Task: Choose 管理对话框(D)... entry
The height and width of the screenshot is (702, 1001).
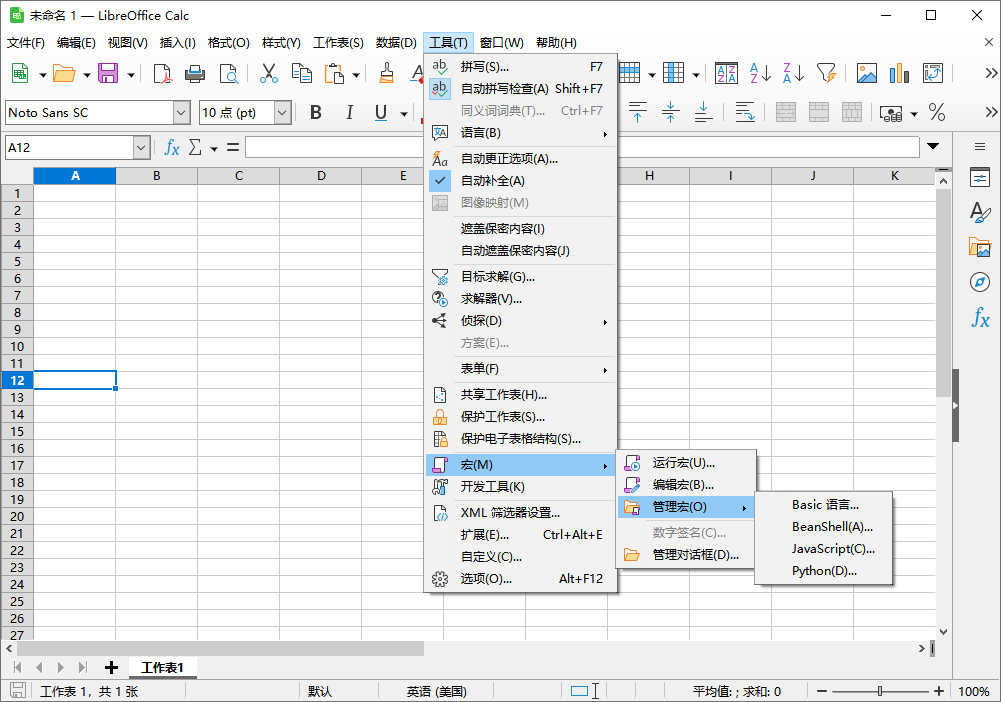Action: (686, 555)
